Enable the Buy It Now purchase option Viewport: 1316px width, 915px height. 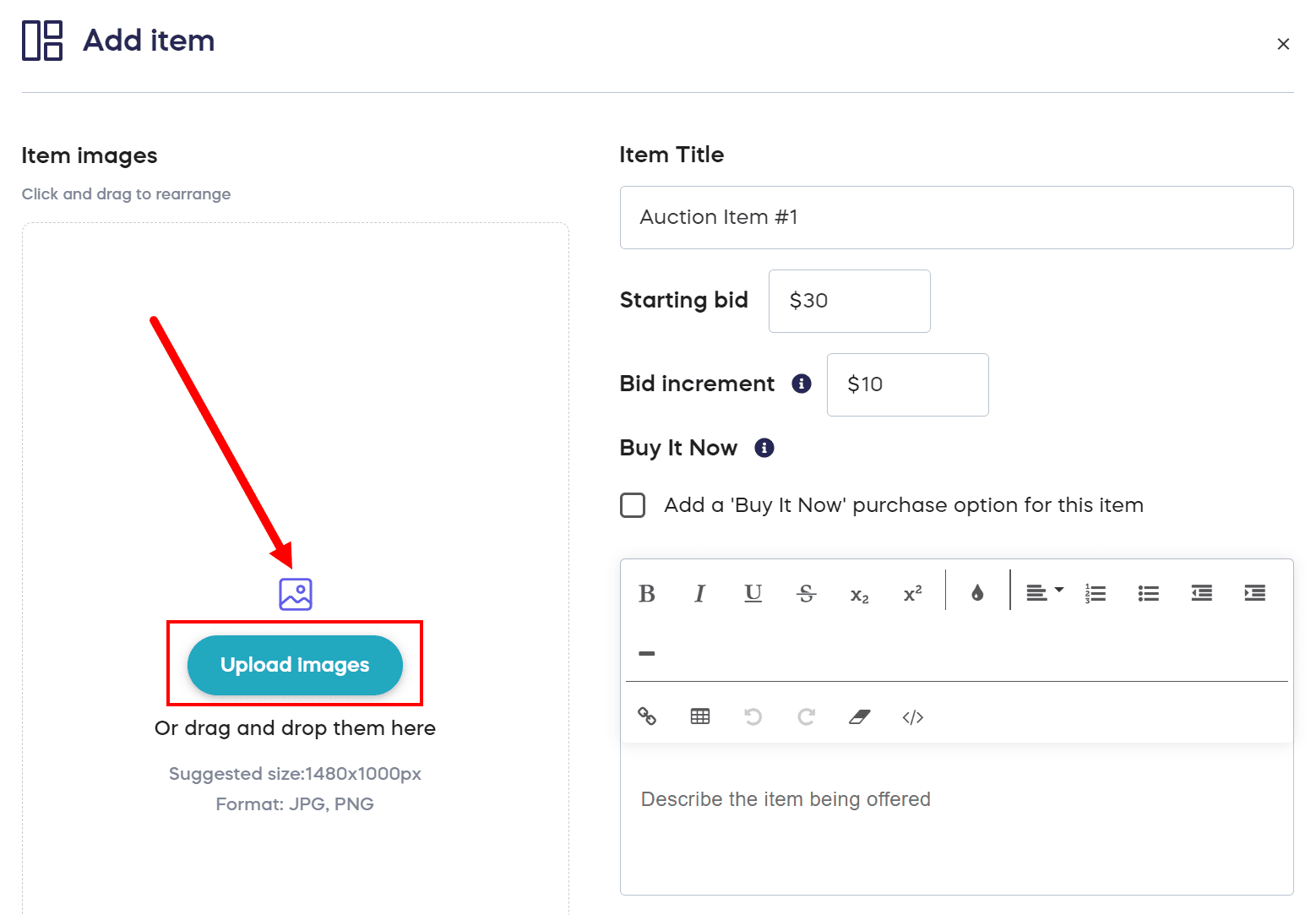[632, 504]
